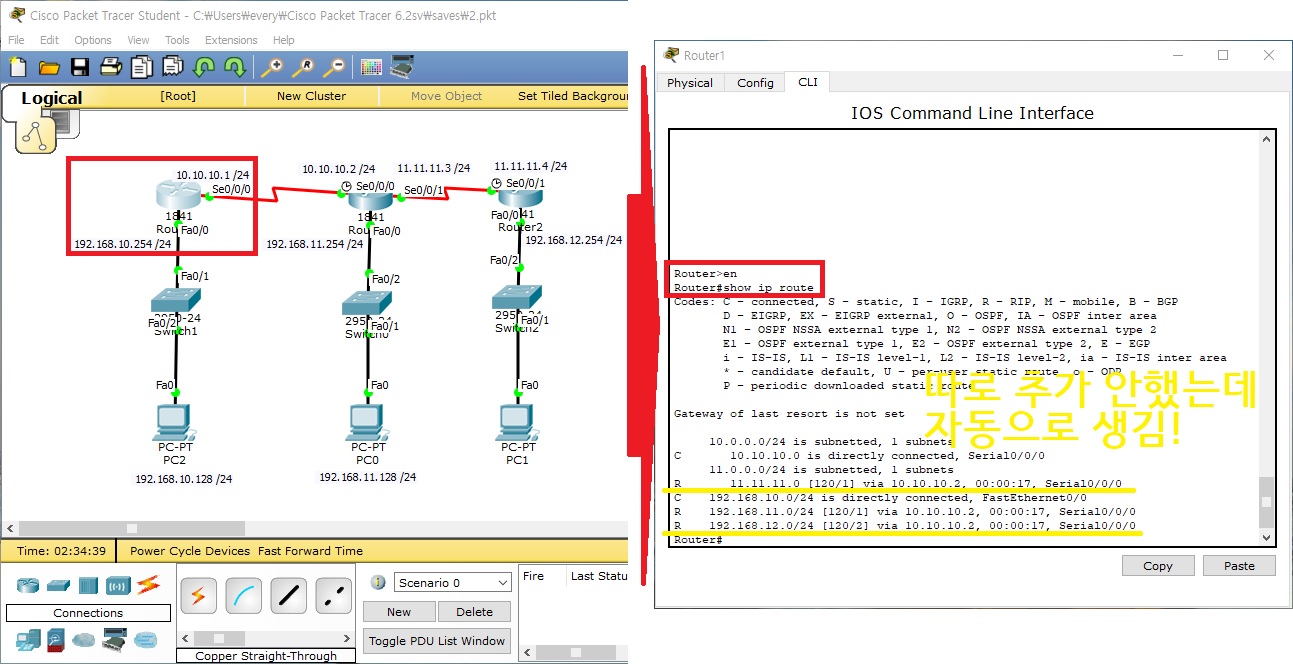
Task: Open the File menu
Action: point(16,40)
